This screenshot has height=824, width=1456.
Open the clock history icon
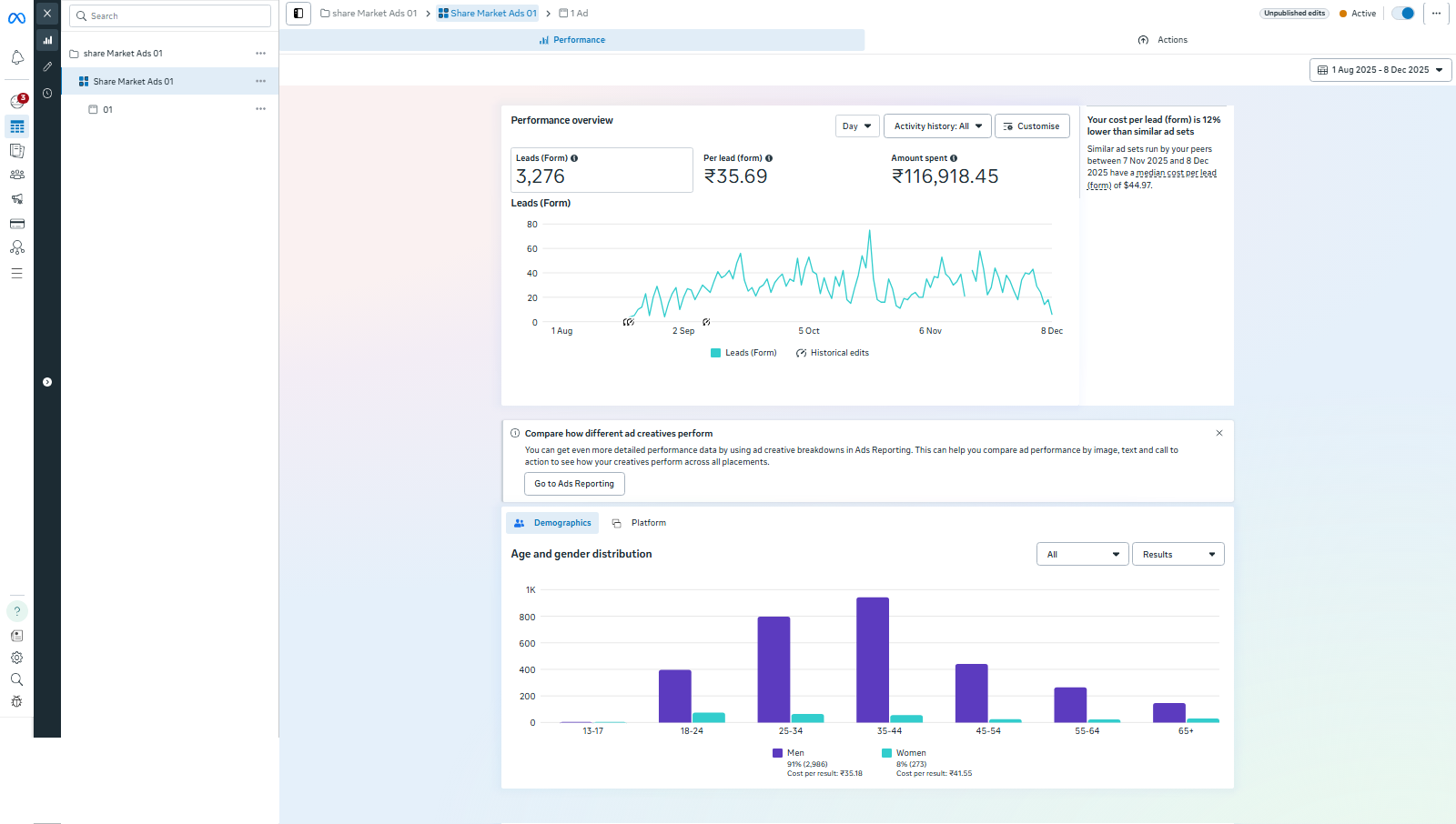coord(47,94)
